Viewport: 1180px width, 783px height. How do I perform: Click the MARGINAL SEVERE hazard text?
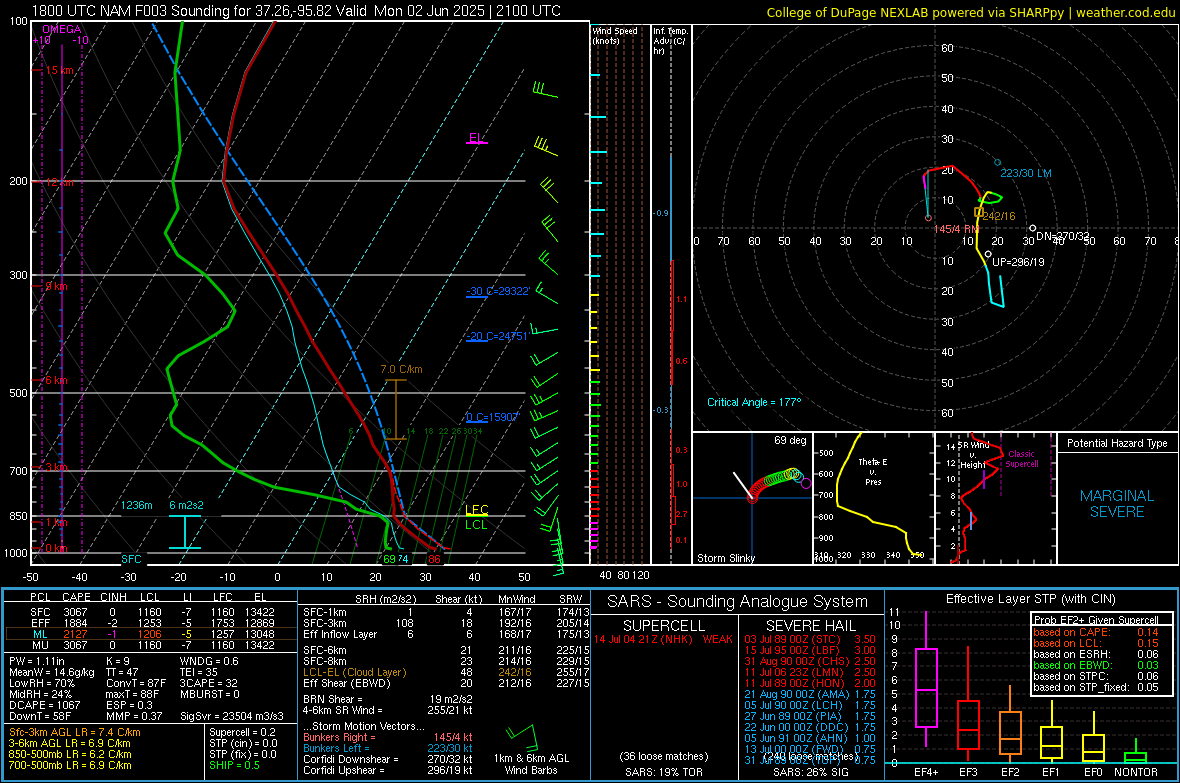click(1117, 504)
